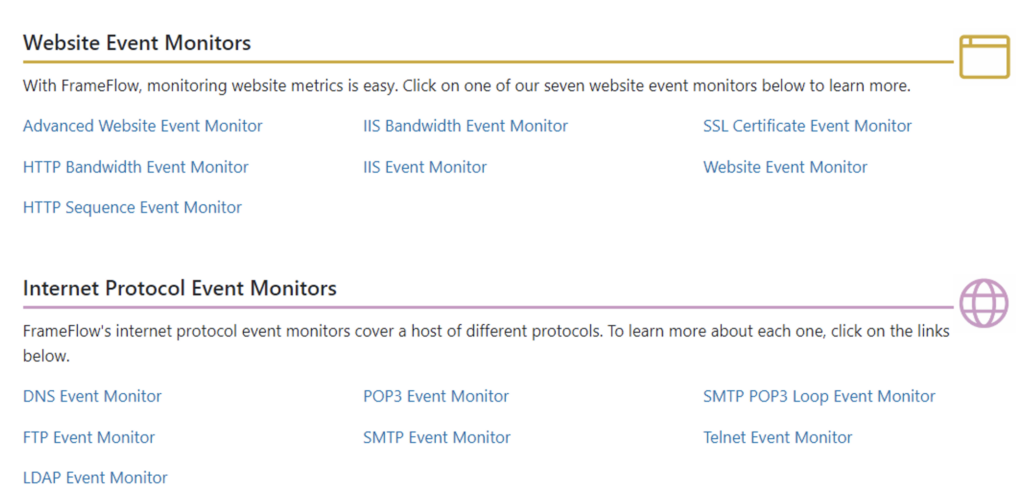1024x493 pixels.
Task: Open the LDAP Event Monitor link
Action: [95, 478]
